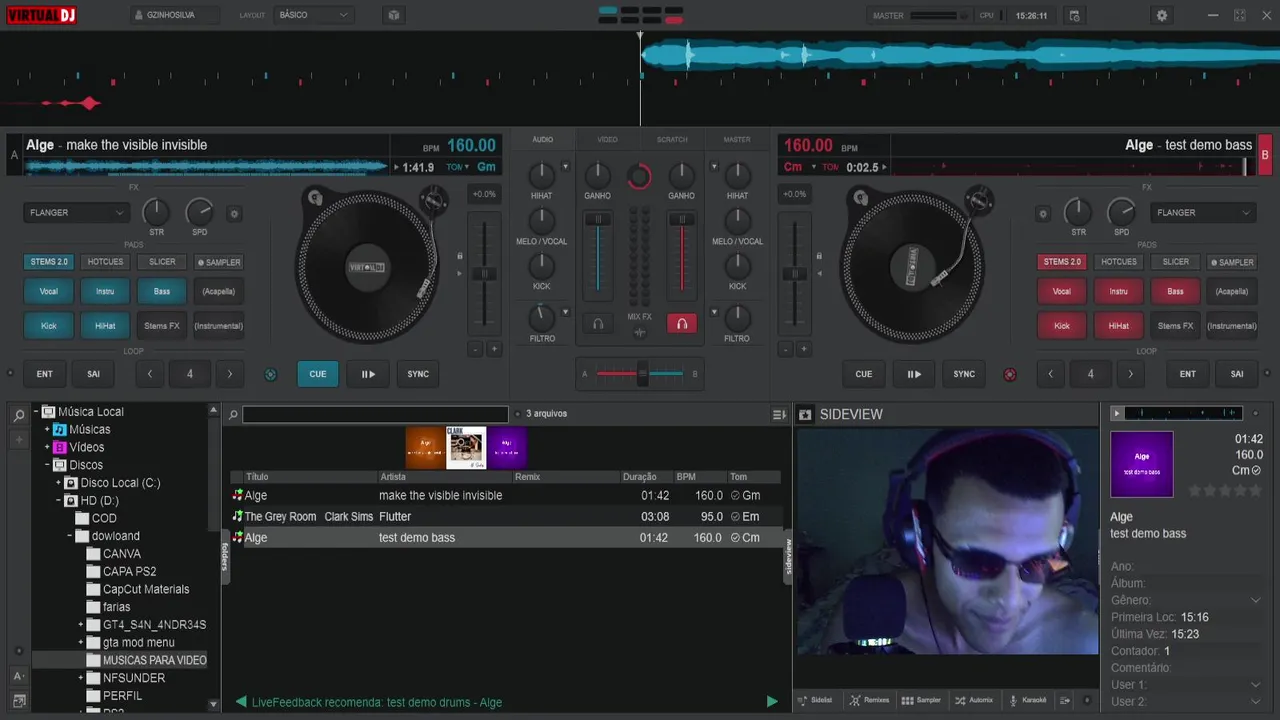Click the (Acapella) pad on deck B
The height and width of the screenshot is (720, 1280).
tap(1232, 291)
